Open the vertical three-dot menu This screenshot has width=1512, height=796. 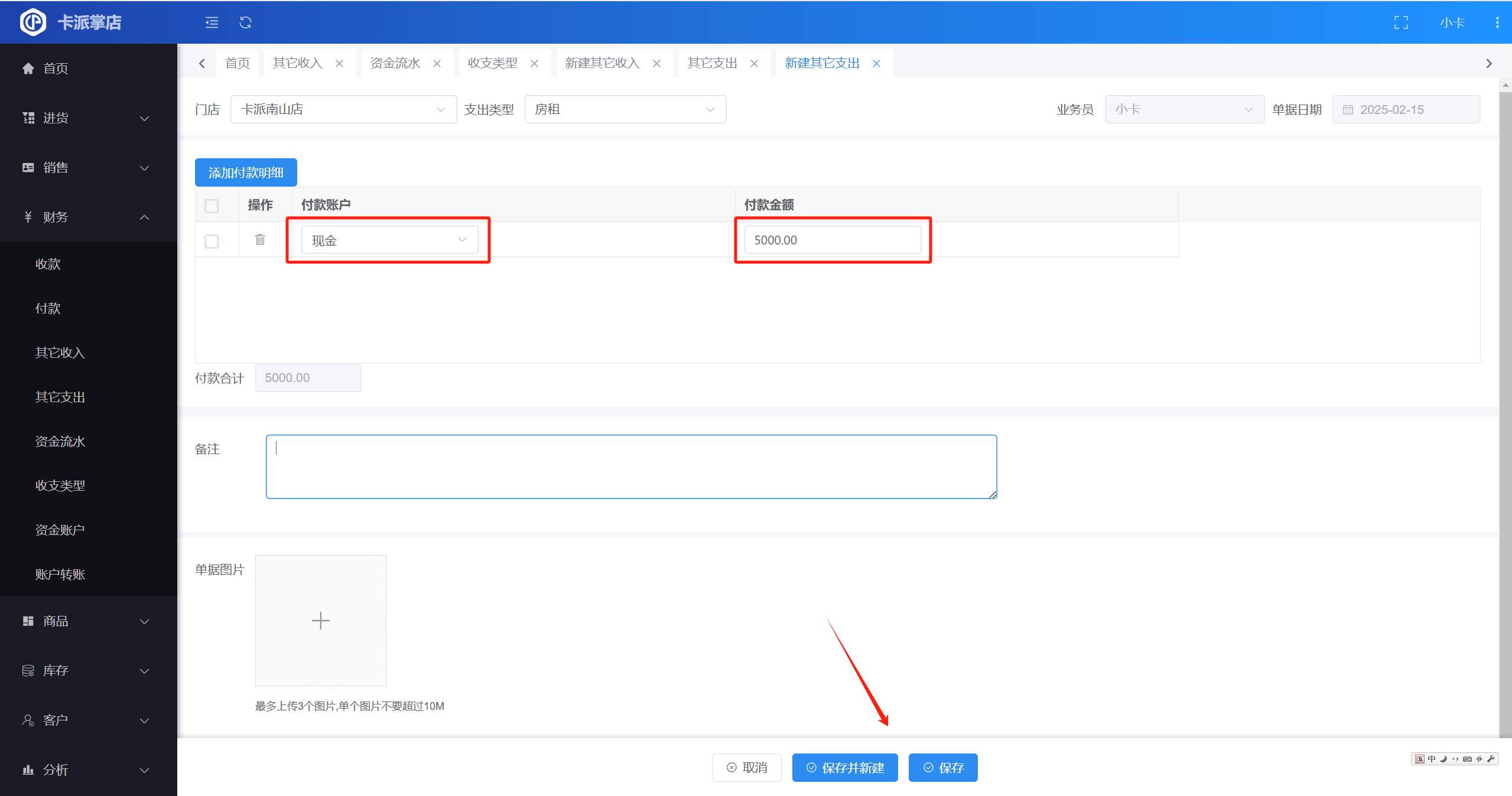point(1497,22)
